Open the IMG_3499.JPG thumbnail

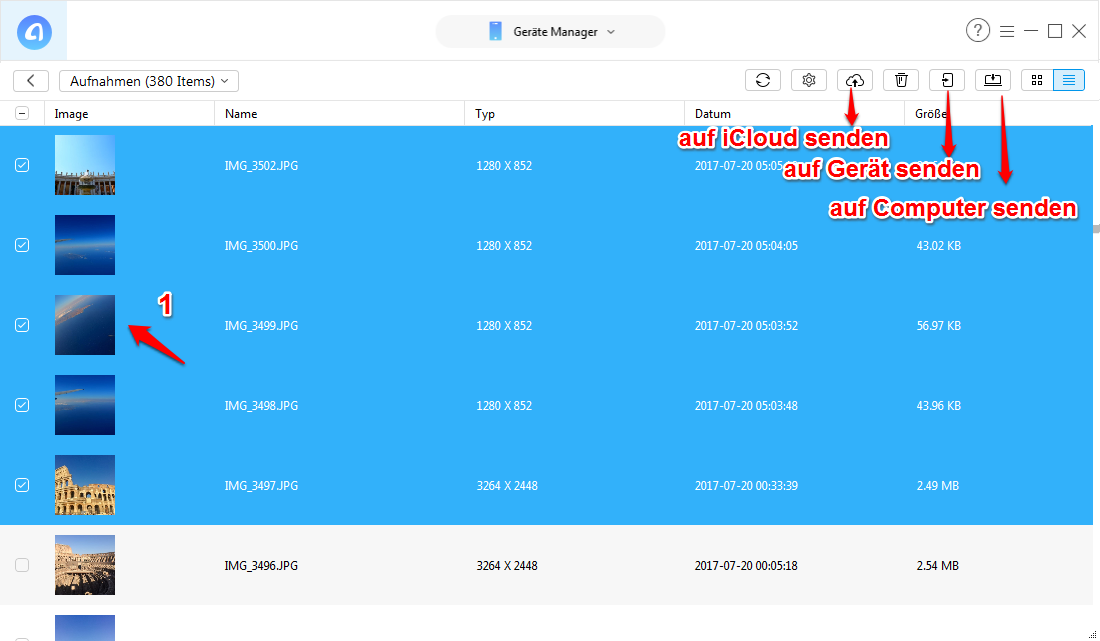[x=85, y=325]
